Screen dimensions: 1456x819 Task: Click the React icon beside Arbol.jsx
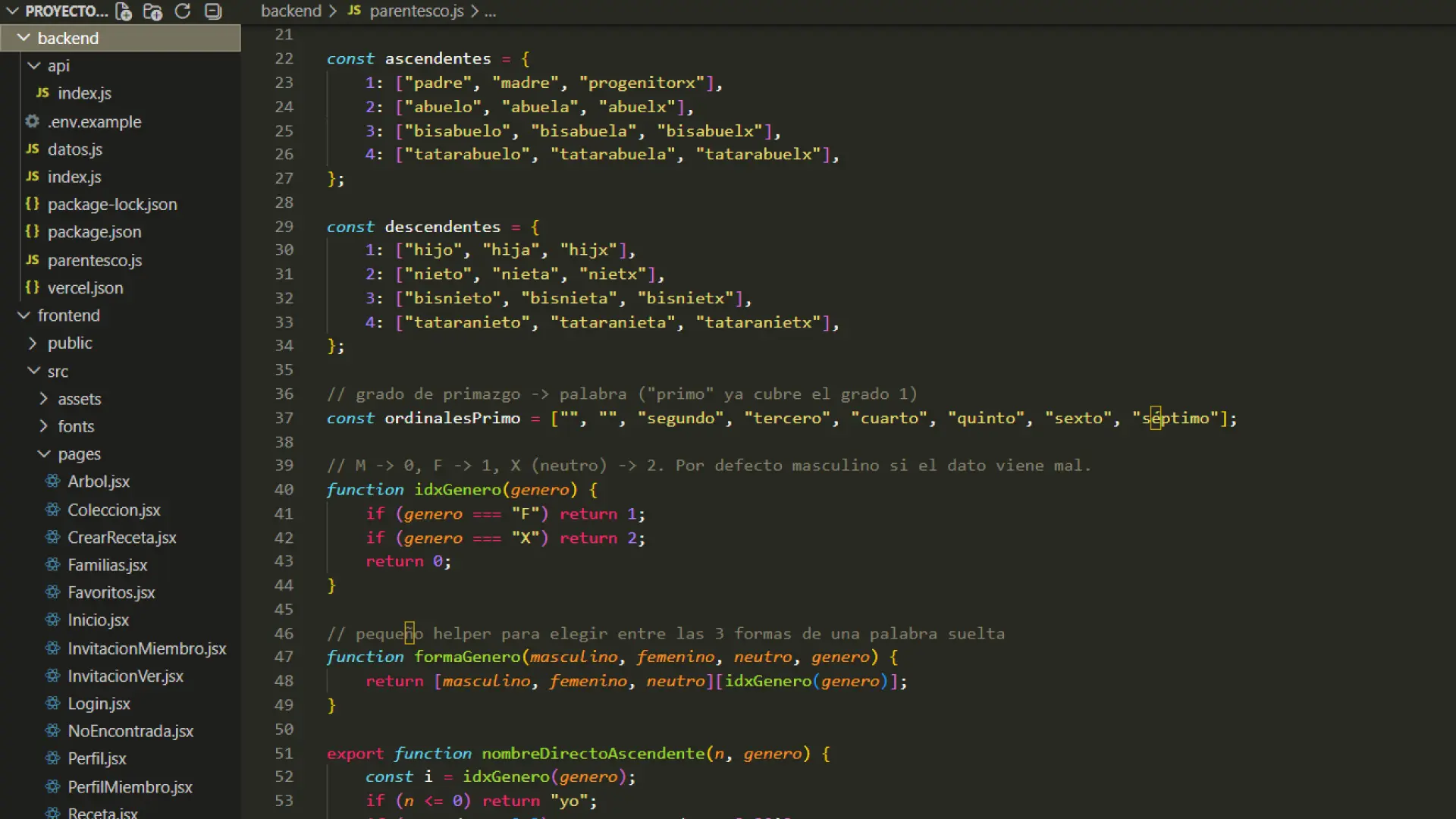click(52, 481)
